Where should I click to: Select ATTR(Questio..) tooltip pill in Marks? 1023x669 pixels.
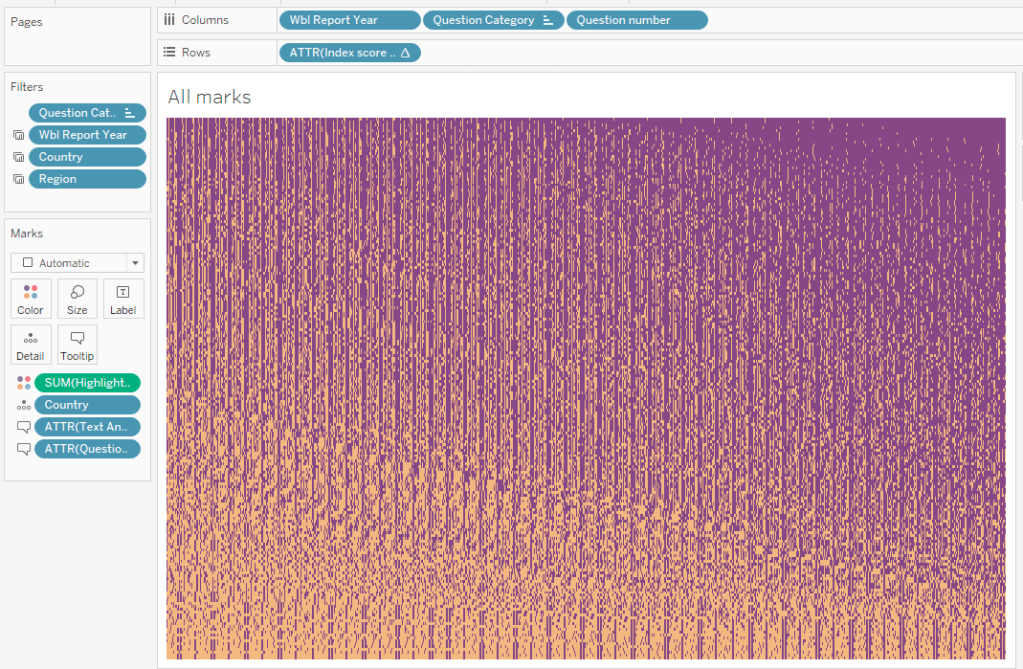pyautogui.click(x=86, y=449)
